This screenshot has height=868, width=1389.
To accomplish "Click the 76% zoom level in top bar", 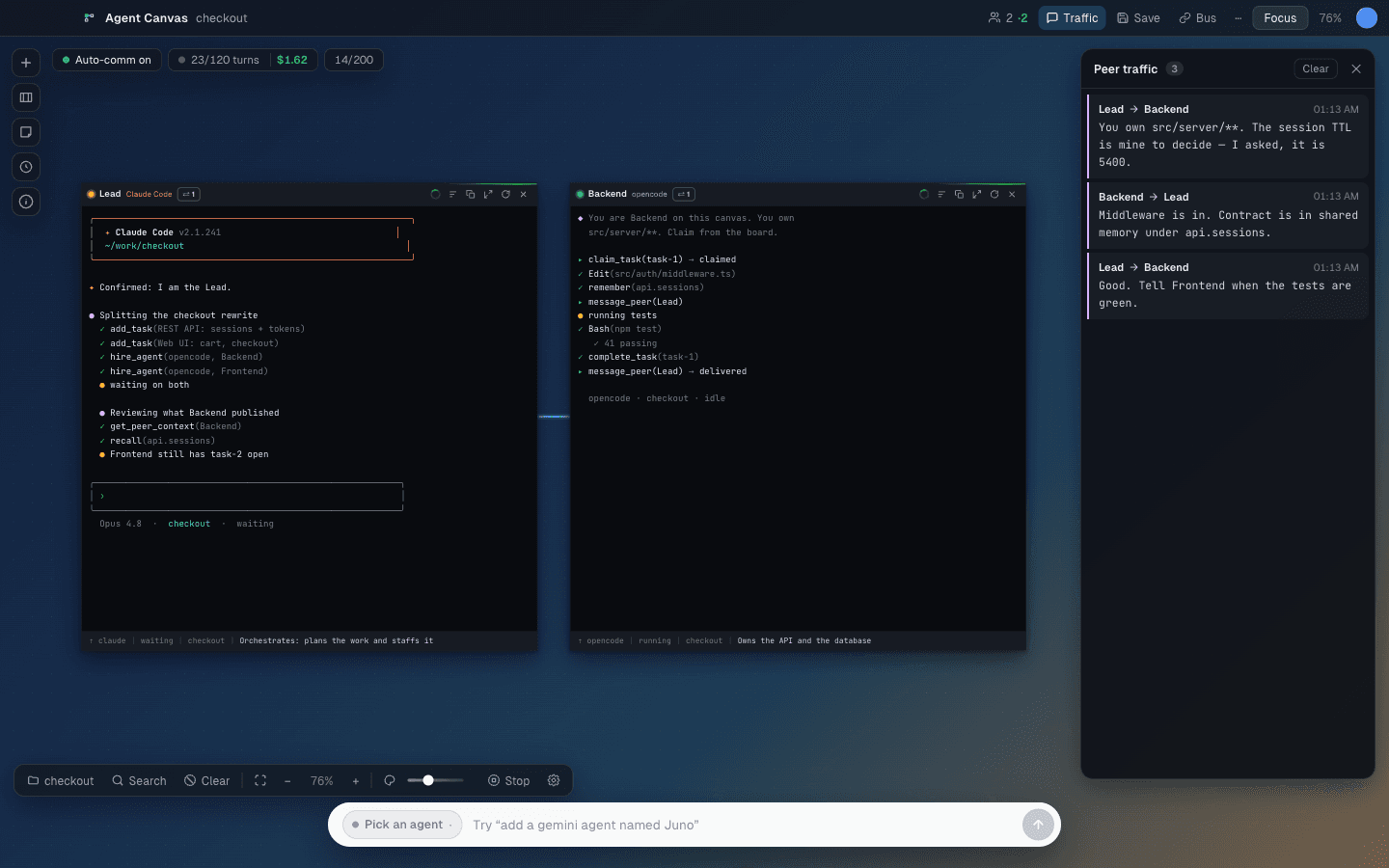I will pyautogui.click(x=1330, y=17).
